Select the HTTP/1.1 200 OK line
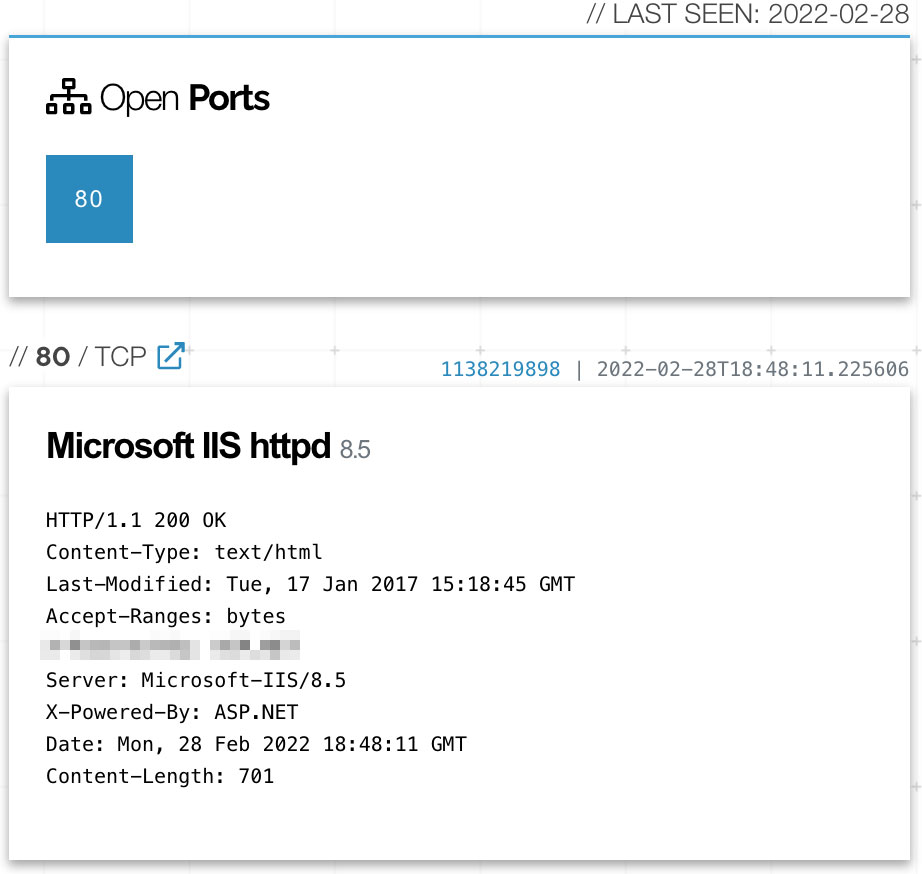 pos(136,520)
